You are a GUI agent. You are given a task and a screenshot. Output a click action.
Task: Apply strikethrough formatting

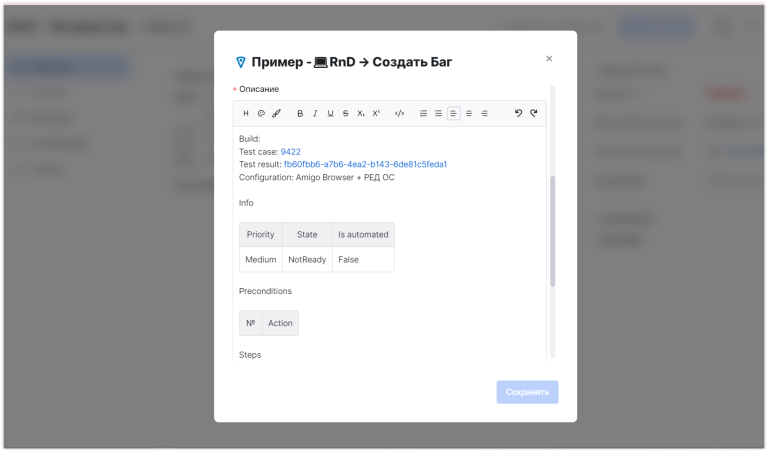pyautogui.click(x=346, y=114)
